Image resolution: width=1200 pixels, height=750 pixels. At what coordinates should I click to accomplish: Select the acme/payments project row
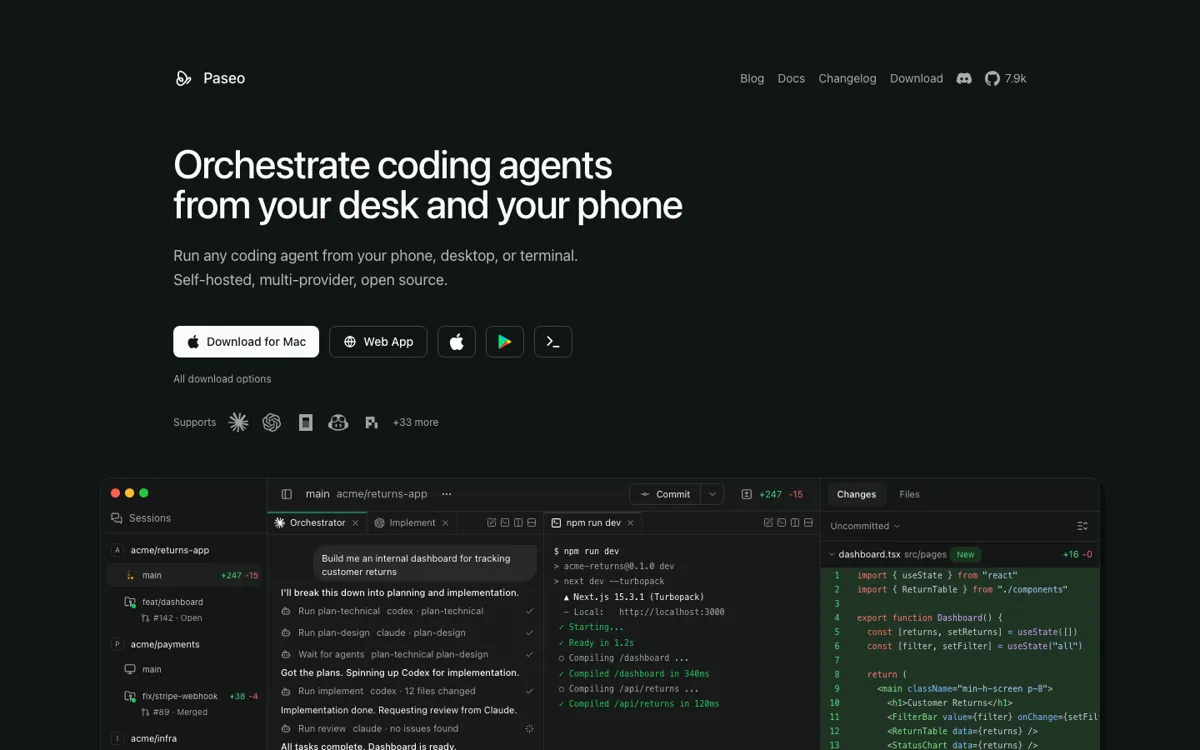[x=184, y=644]
